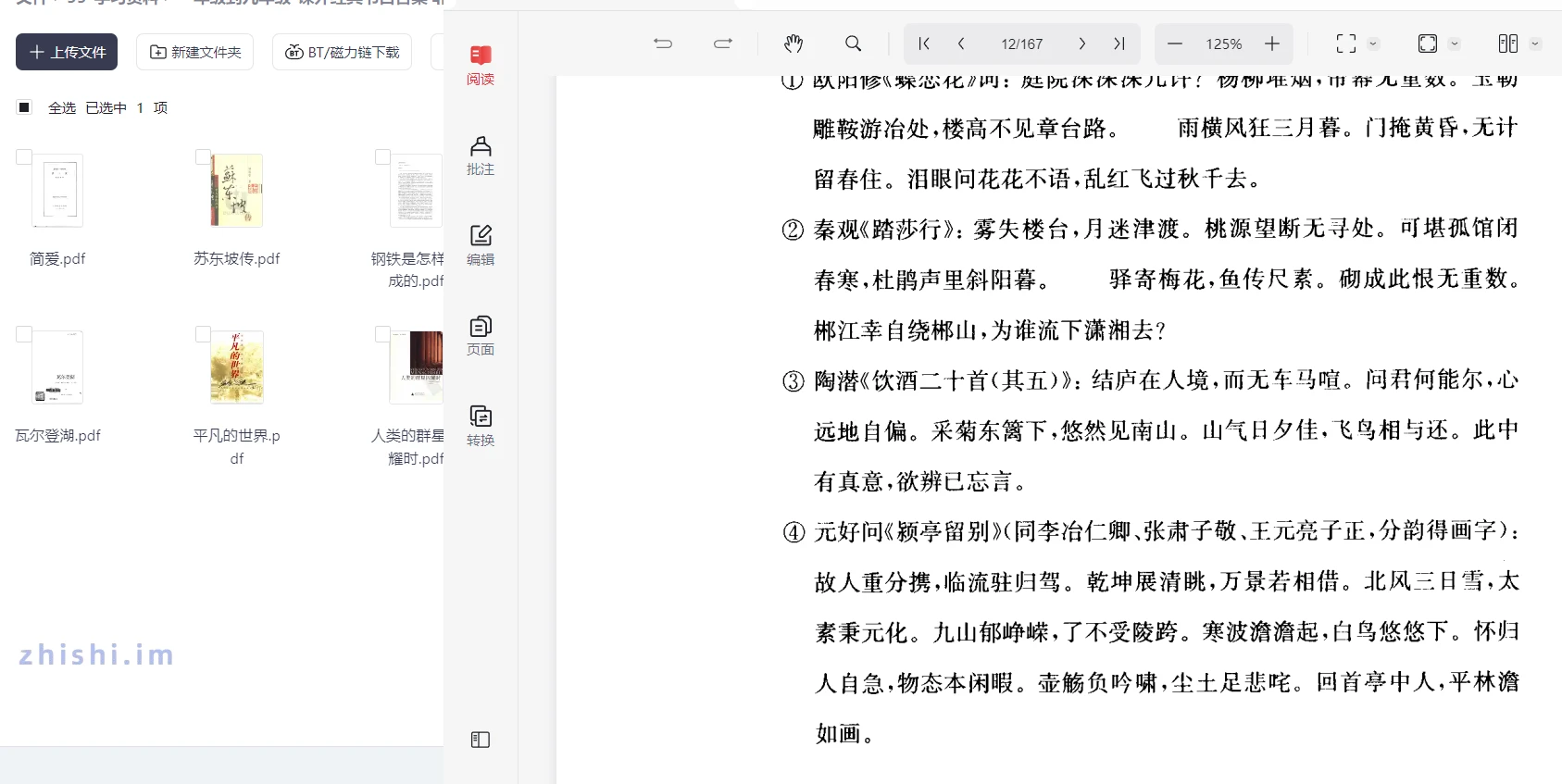Click the redo arrow icon
1562x784 pixels.
[723, 44]
